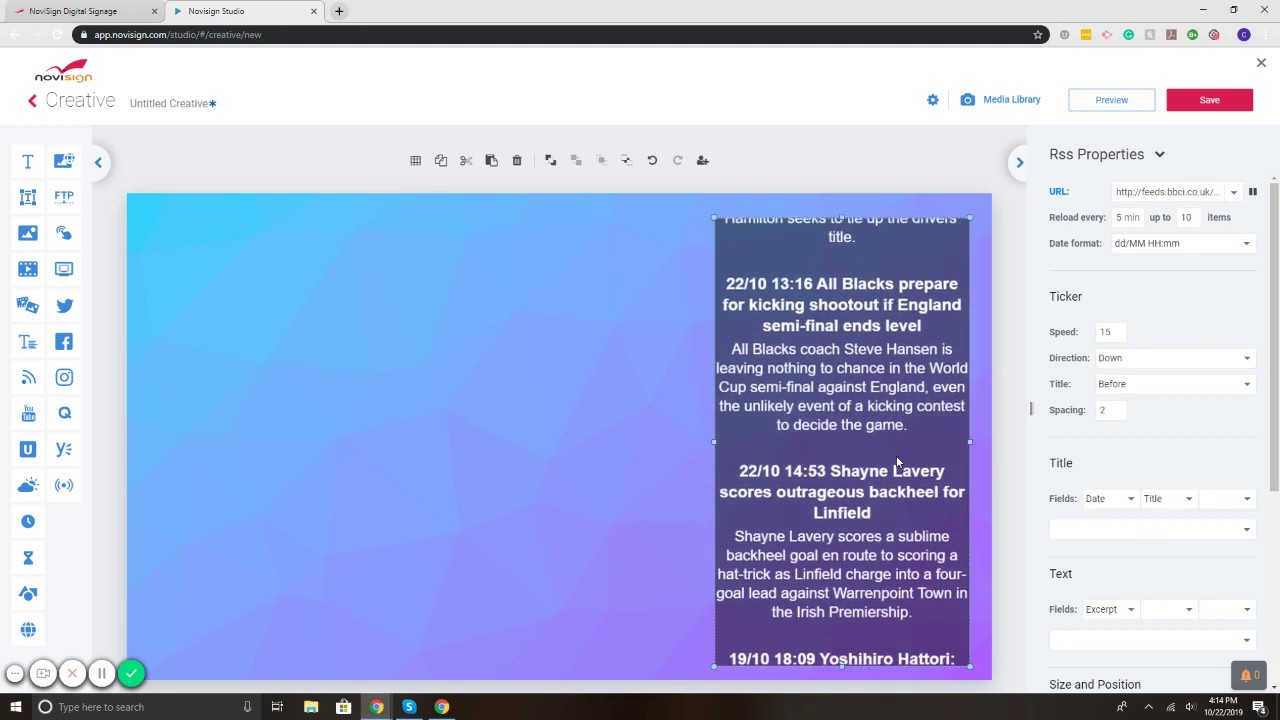Image resolution: width=1280 pixels, height=720 pixels.
Task: Add the Clock widget
Action: pyautogui.click(x=28, y=521)
